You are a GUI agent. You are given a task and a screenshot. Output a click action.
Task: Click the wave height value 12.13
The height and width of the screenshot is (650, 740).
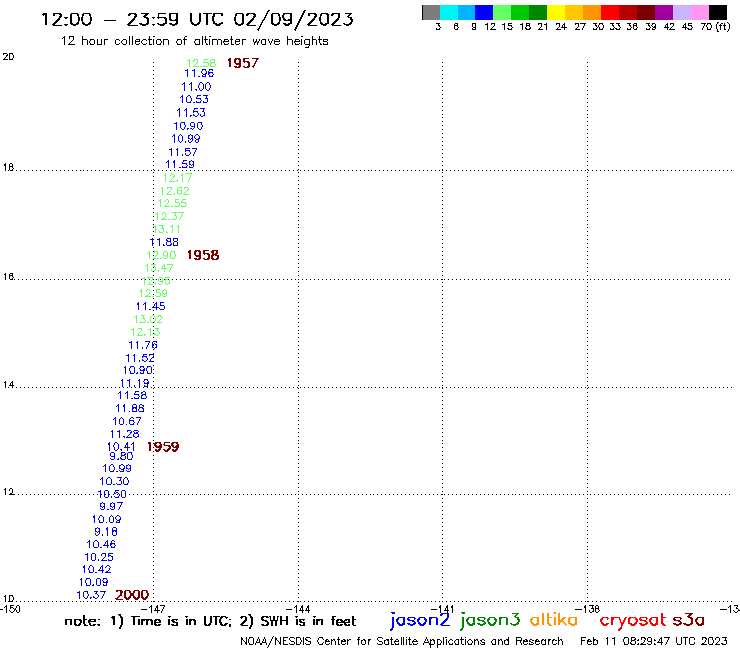tap(145, 332)
